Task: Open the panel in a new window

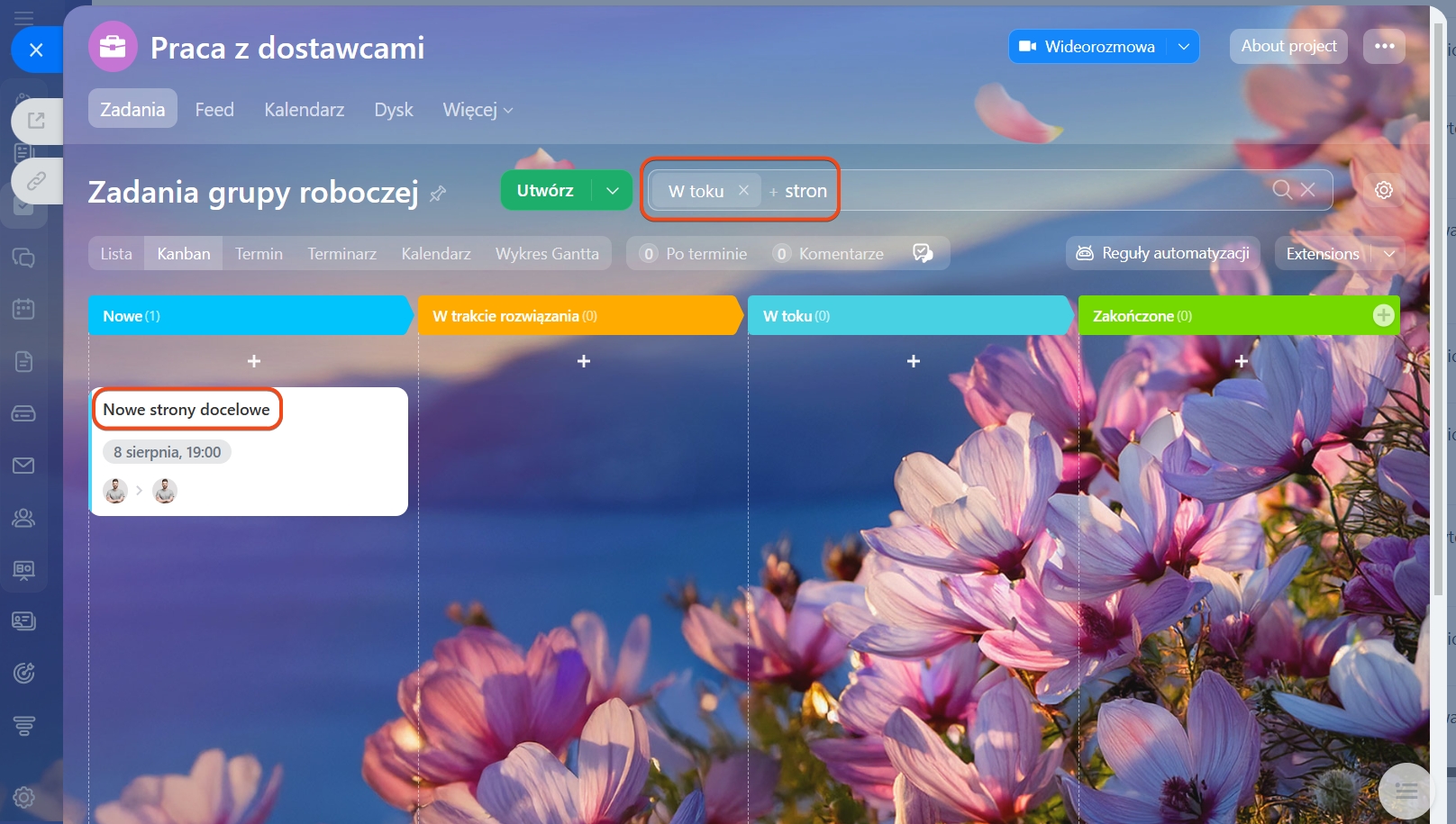Action: (36, 121)
